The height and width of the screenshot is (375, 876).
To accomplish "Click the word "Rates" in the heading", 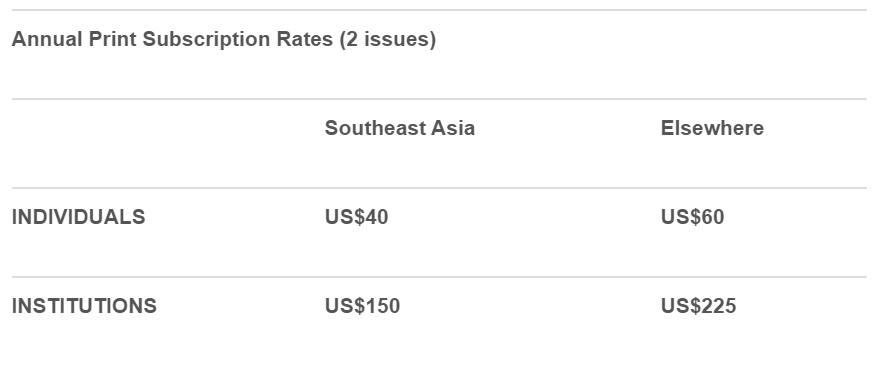I will pos(304,40).
